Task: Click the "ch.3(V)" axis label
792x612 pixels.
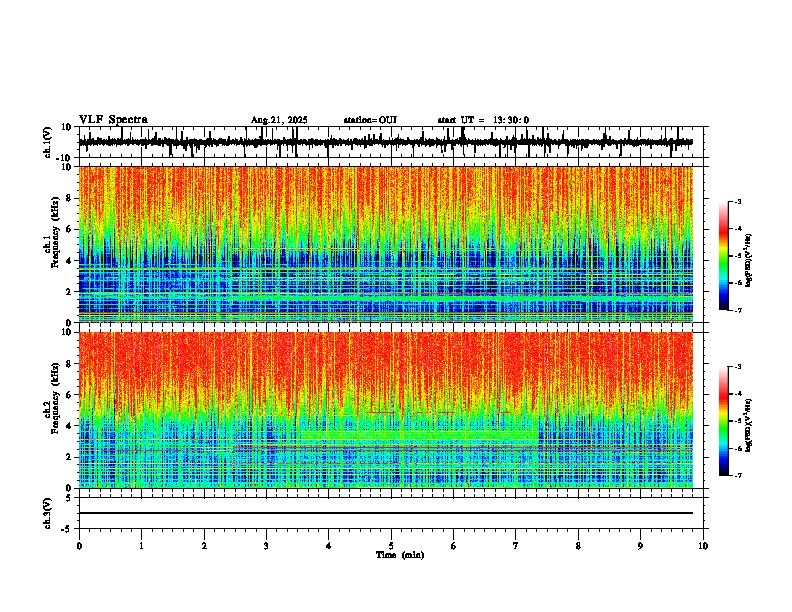Action: click(x=48, y=513)
